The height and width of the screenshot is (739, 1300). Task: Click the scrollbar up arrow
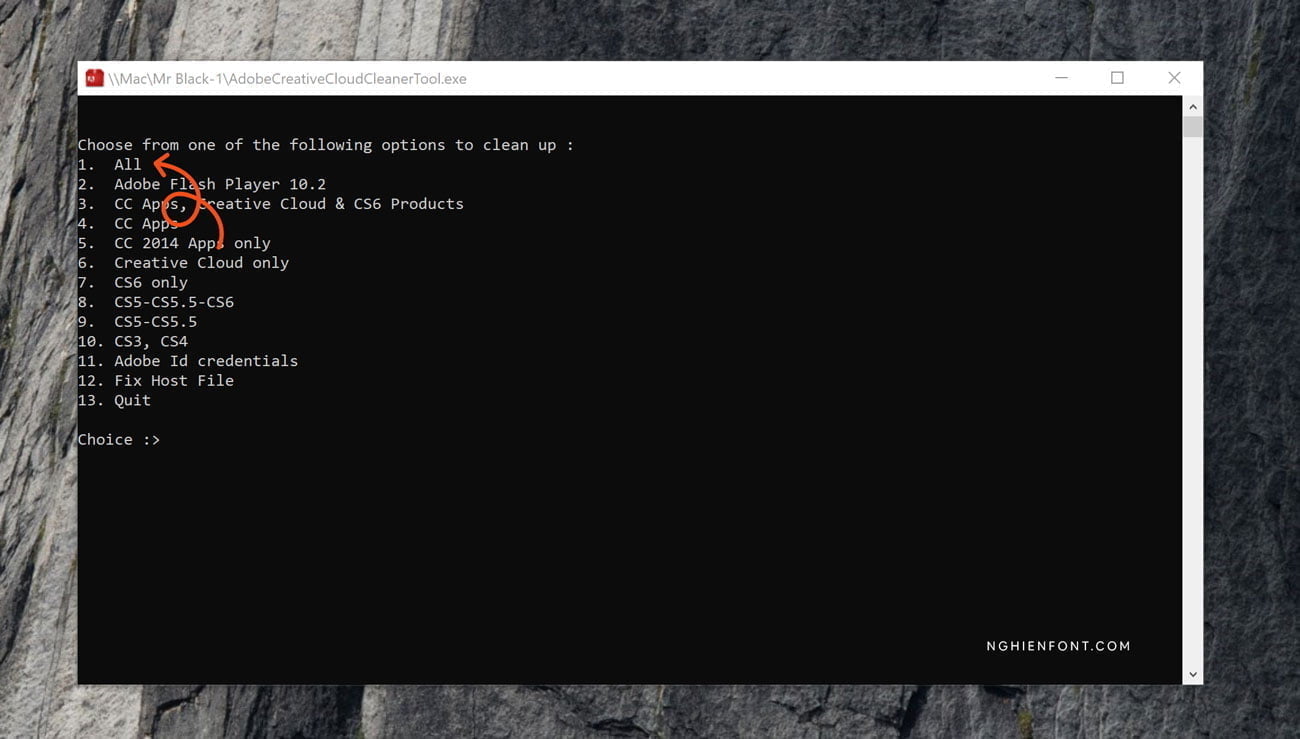click(x=1192, y=106)
